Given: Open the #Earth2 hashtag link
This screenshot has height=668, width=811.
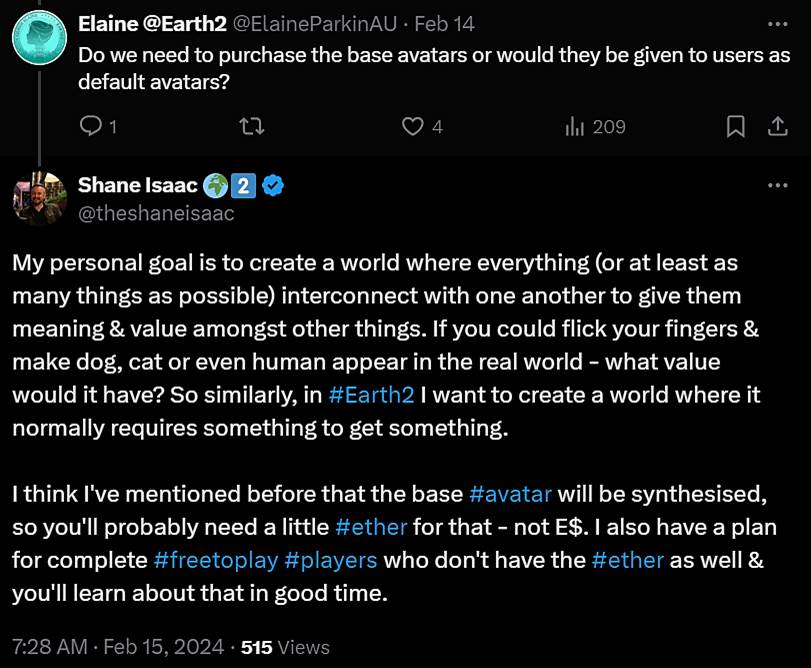Looking at the screenshot, I should tap(370, 395).
